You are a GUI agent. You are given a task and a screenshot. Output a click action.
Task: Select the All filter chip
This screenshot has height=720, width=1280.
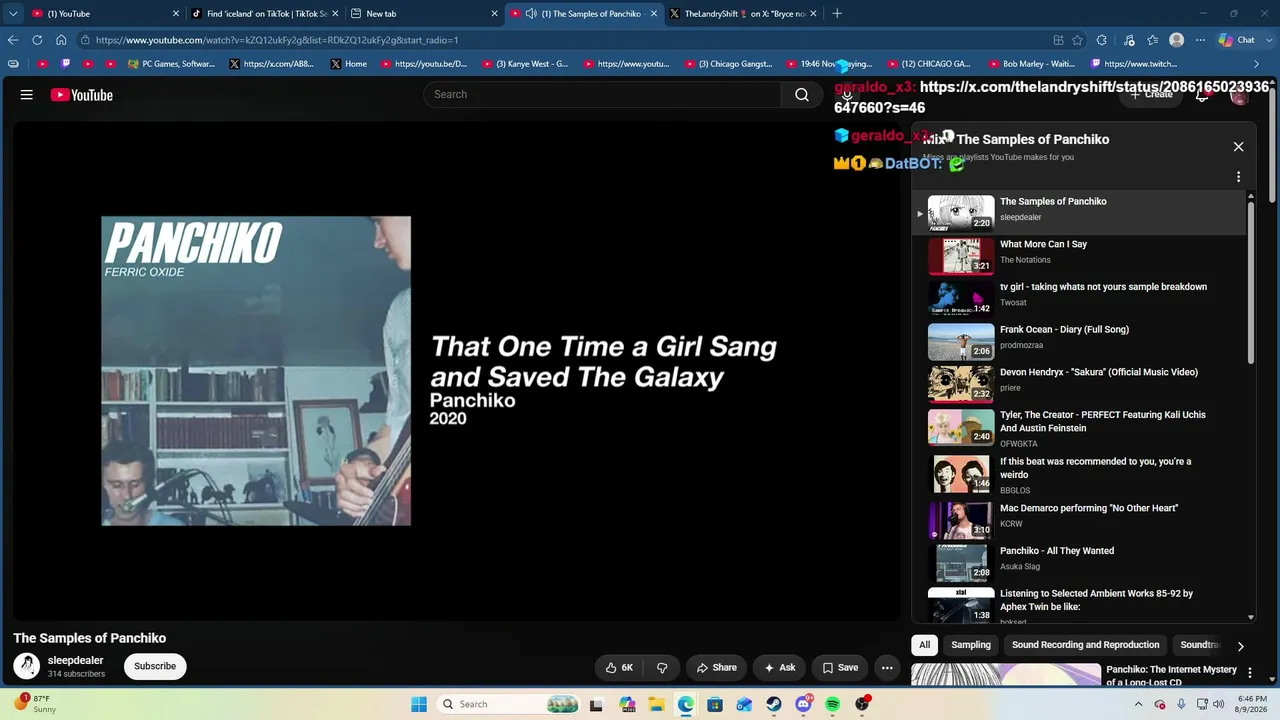click(925, 645)
